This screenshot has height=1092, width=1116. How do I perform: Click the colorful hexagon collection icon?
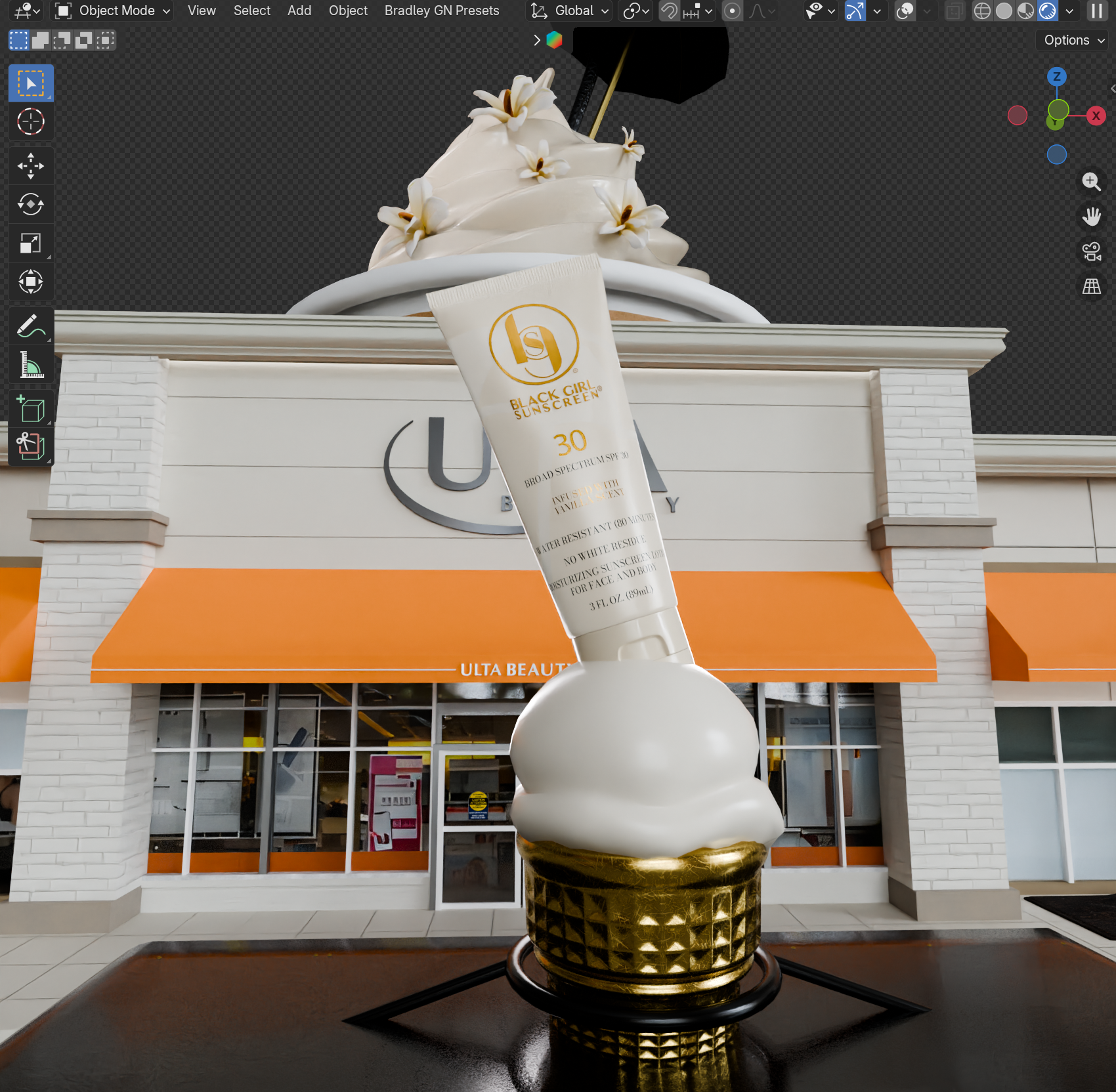555,40
